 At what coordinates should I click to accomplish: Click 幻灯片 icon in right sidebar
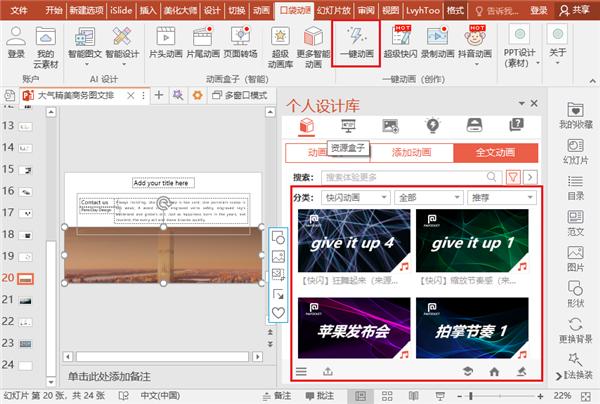tap(576, 152)
